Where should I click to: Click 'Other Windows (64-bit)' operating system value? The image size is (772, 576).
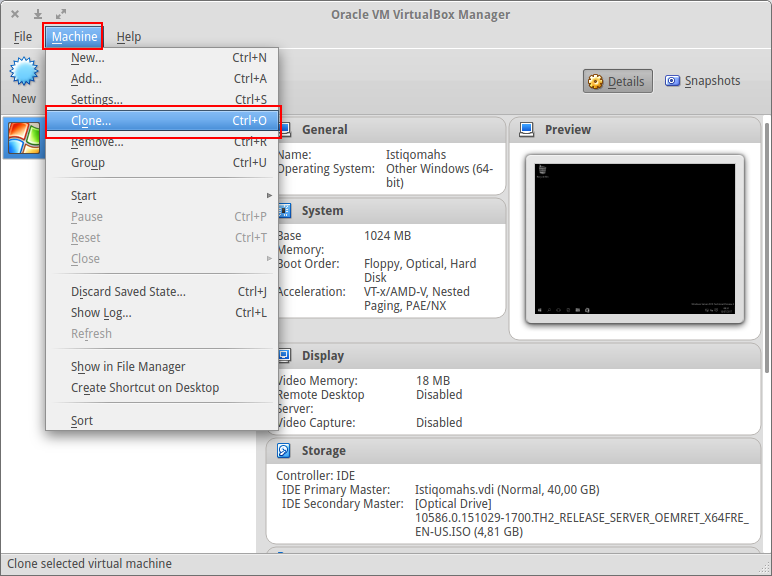(x=439, y=176)
